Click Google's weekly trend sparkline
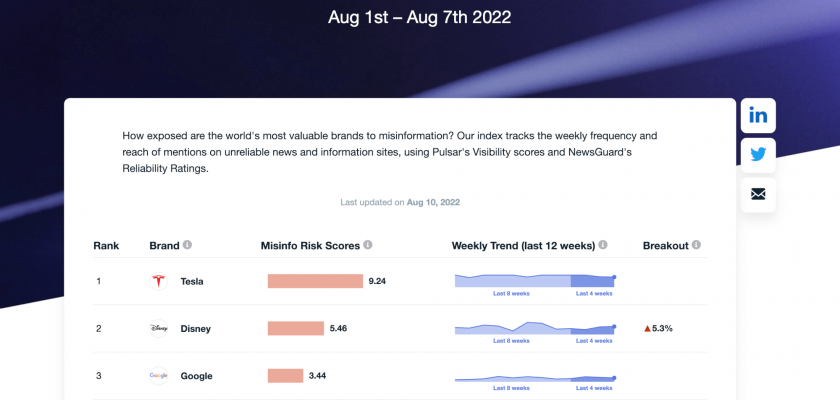The width and height of the screenshot is (840, 400). point(534,378)
